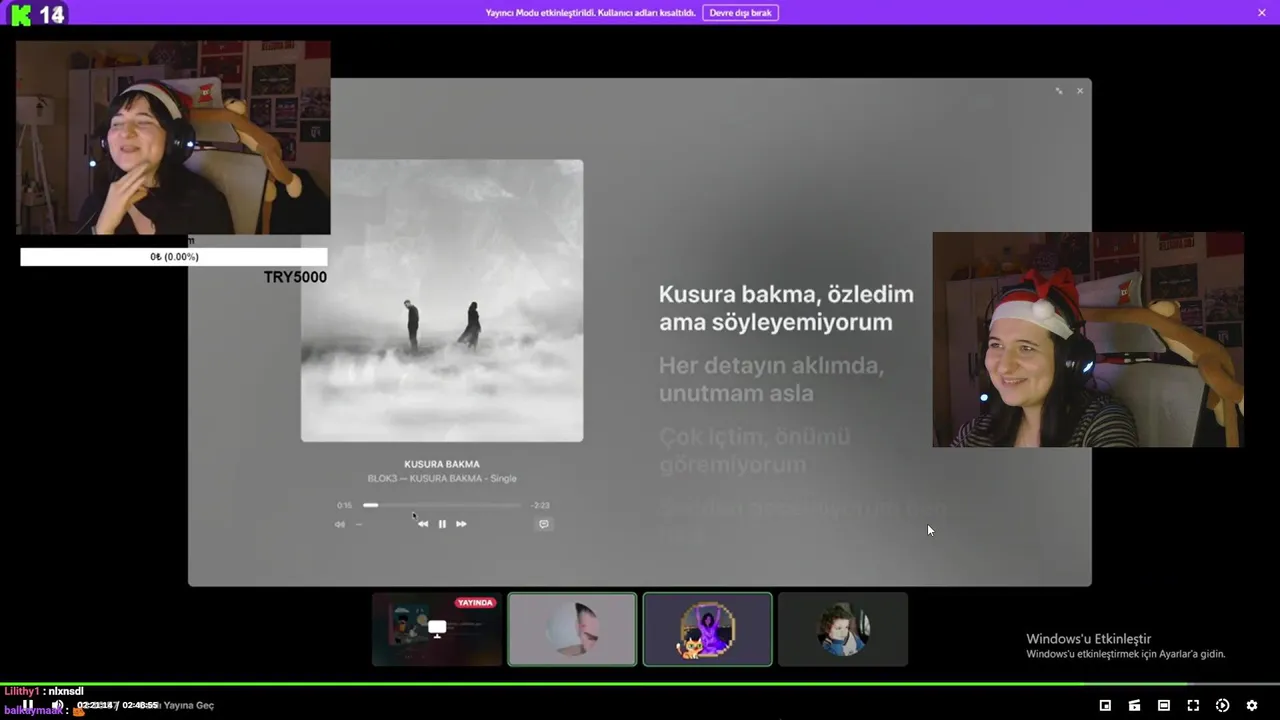
Task: Open mini player picture-in-picture mode
Action: (1105, 705)
